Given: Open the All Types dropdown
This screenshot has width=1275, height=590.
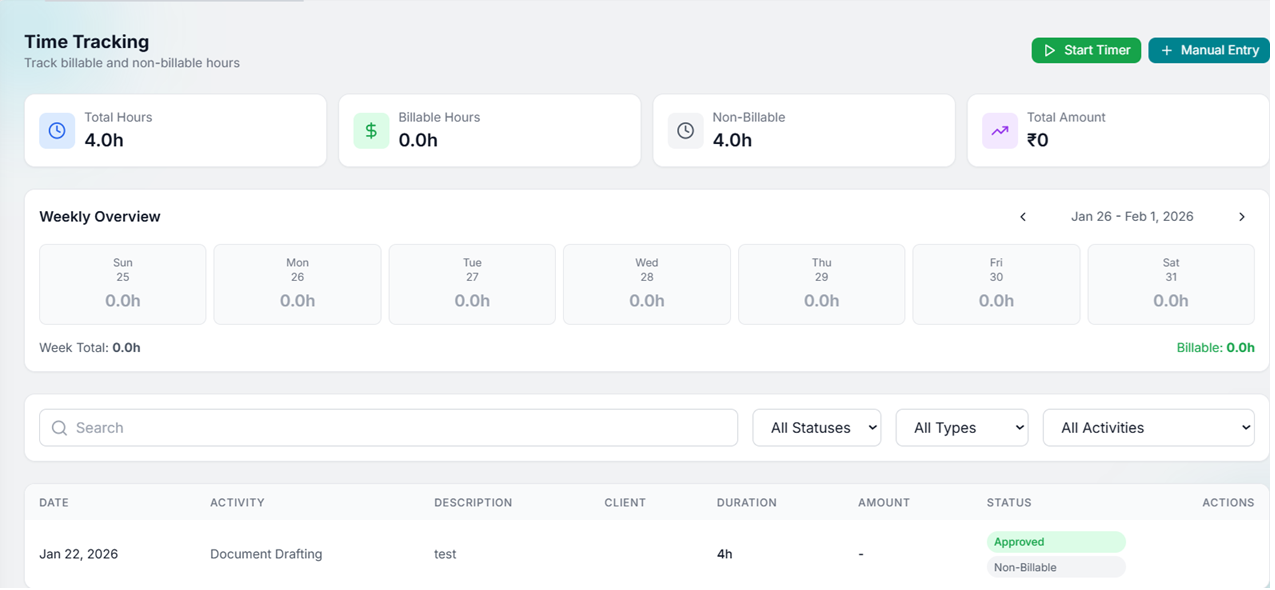Looking at the screenshot, I should click(962, 428).
